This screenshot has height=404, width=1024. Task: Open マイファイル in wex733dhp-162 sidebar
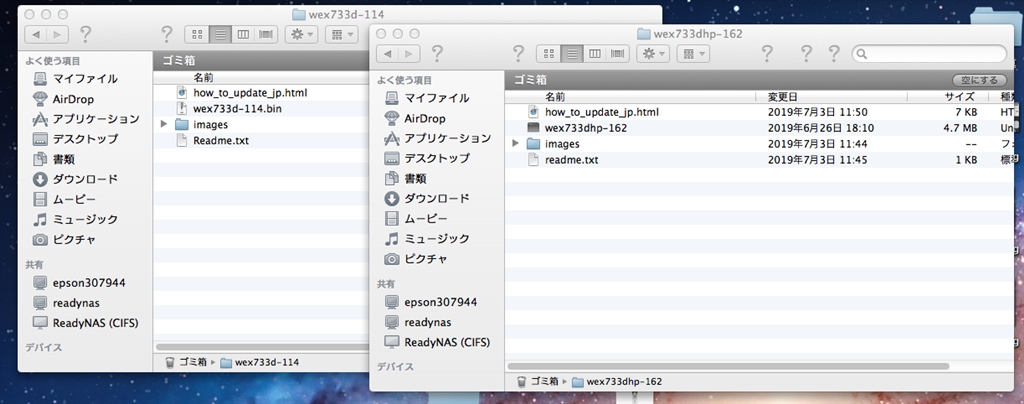[437, 98]
